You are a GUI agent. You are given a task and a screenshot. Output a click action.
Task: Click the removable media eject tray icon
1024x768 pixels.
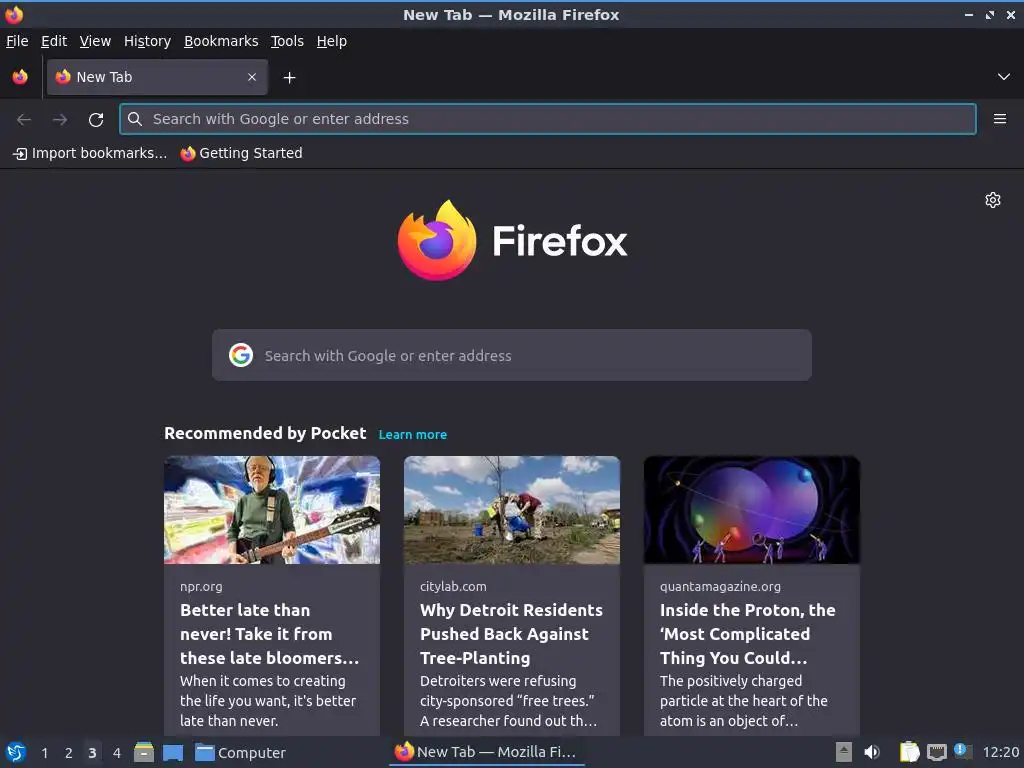(844, 752)
